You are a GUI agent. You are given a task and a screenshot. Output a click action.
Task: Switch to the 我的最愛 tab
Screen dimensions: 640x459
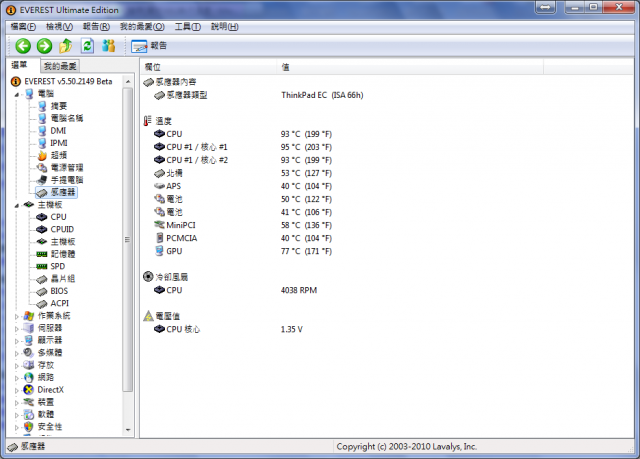tap(60, 66)
